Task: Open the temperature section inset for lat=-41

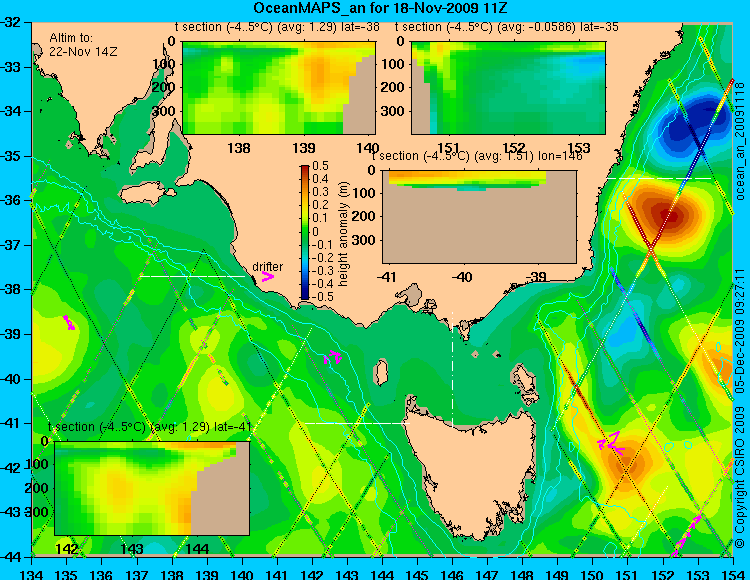Action: [x=152, y=488]
